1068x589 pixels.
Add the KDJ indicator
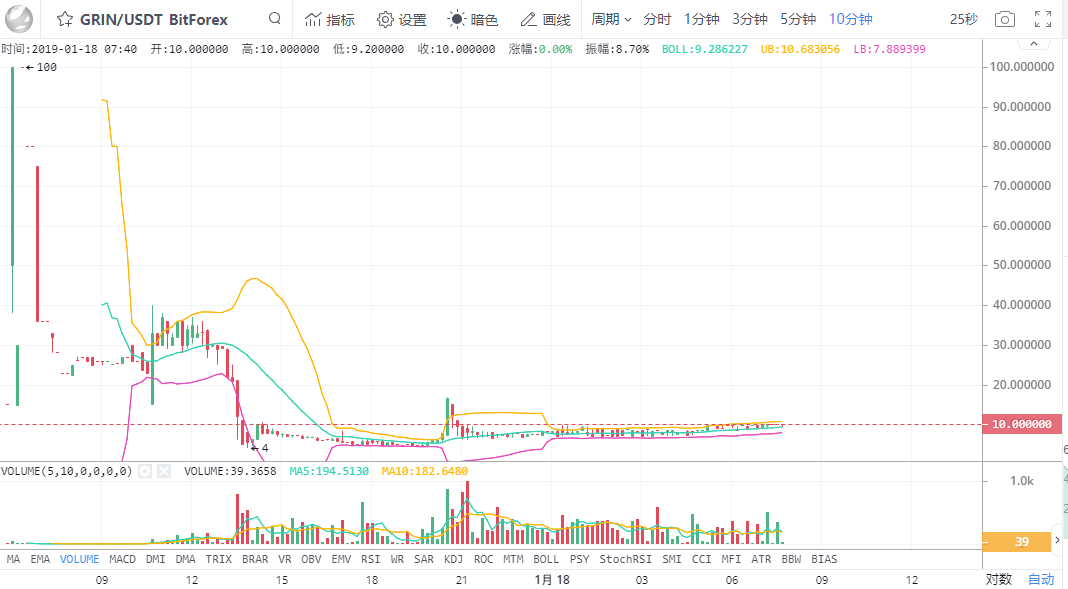pyautogui.click(x=453, y=559)
